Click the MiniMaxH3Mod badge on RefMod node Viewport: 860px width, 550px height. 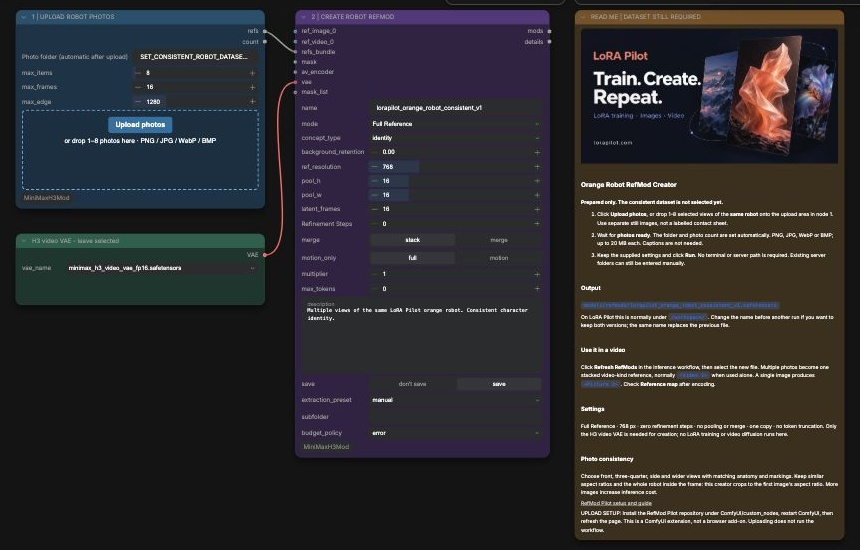tap(326, 447)
